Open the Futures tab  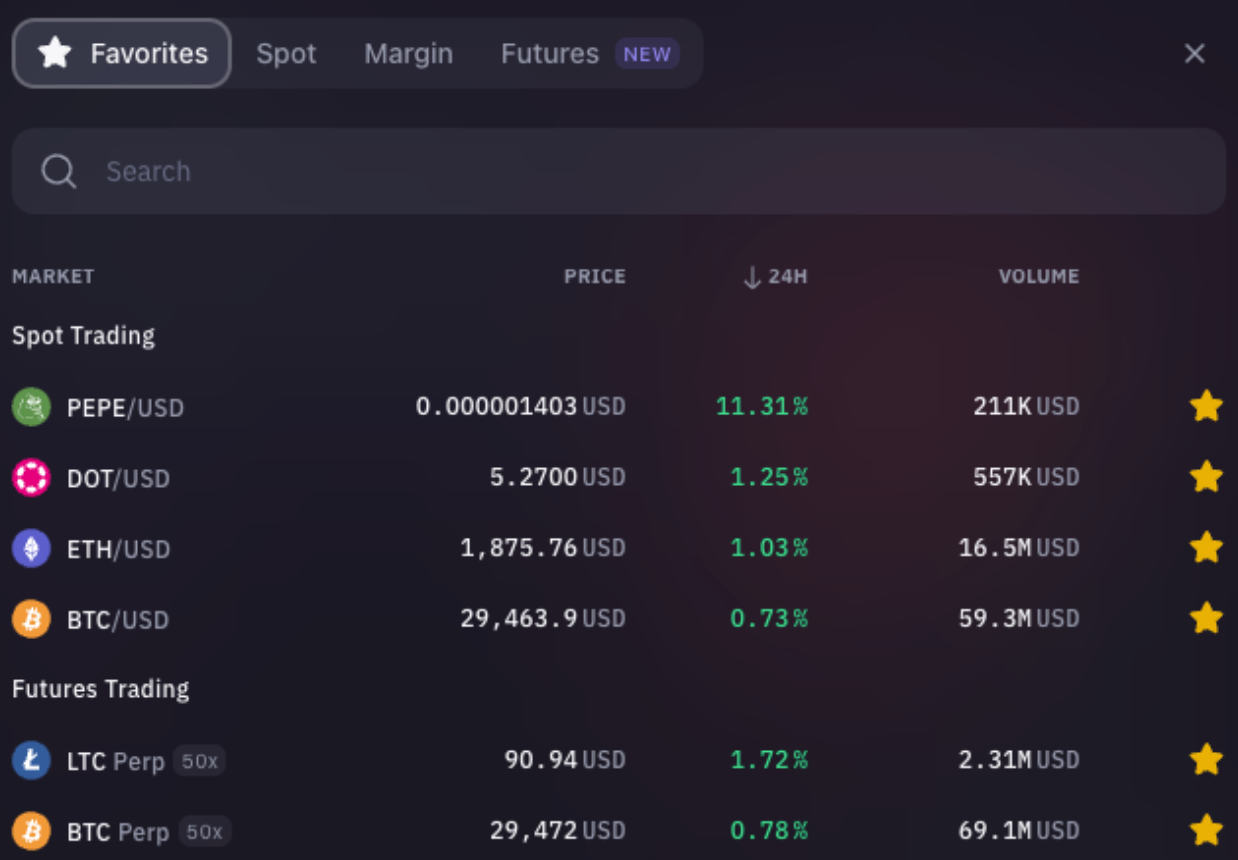pos(549,53)
